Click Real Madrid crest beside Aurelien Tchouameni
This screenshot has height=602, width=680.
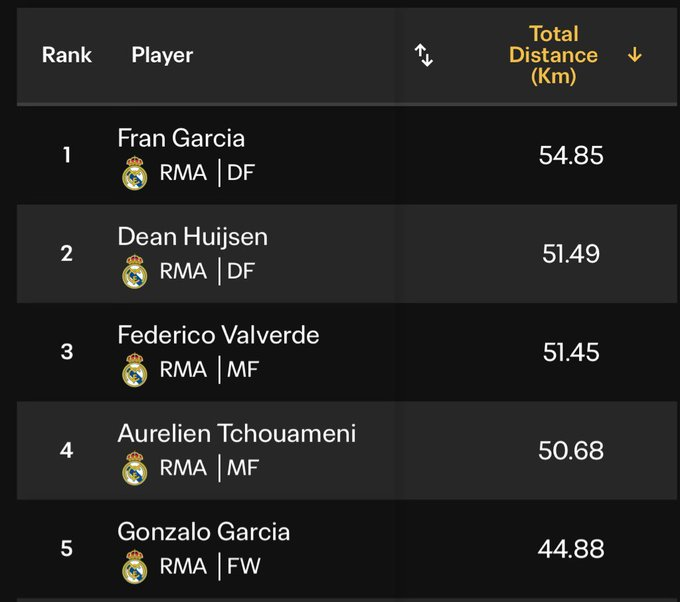[135, 468]
